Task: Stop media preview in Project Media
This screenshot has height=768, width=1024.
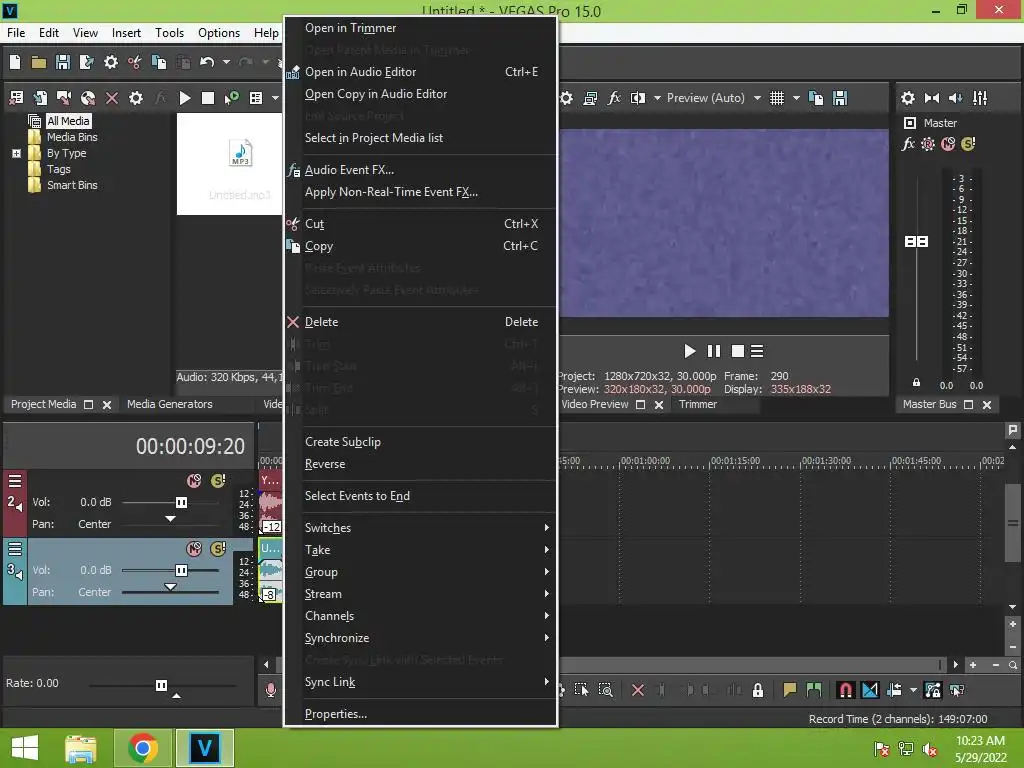Action: pos(208,98)
